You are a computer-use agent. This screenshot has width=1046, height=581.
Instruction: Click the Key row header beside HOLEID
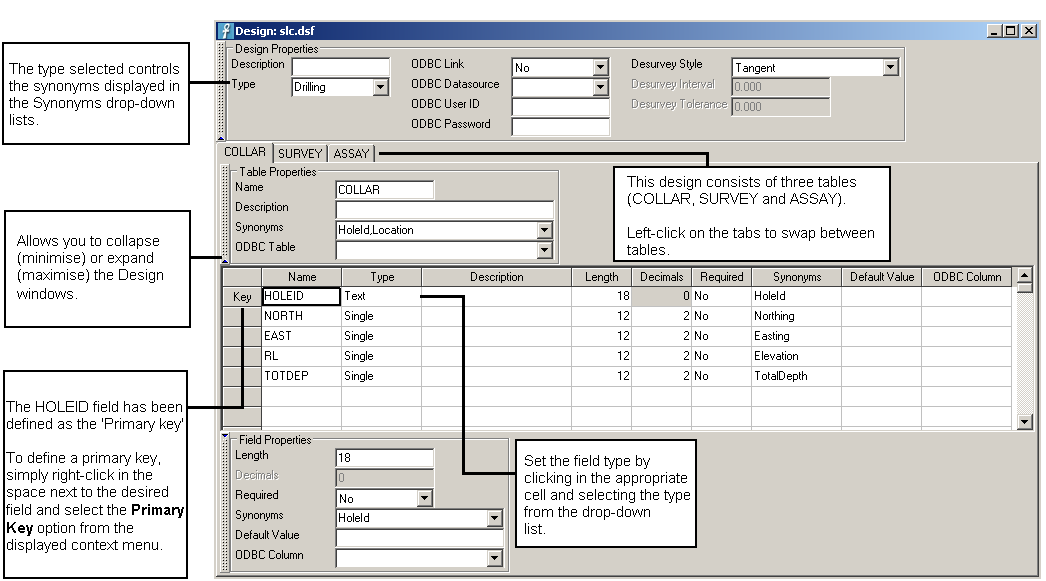tap(242, 297)
